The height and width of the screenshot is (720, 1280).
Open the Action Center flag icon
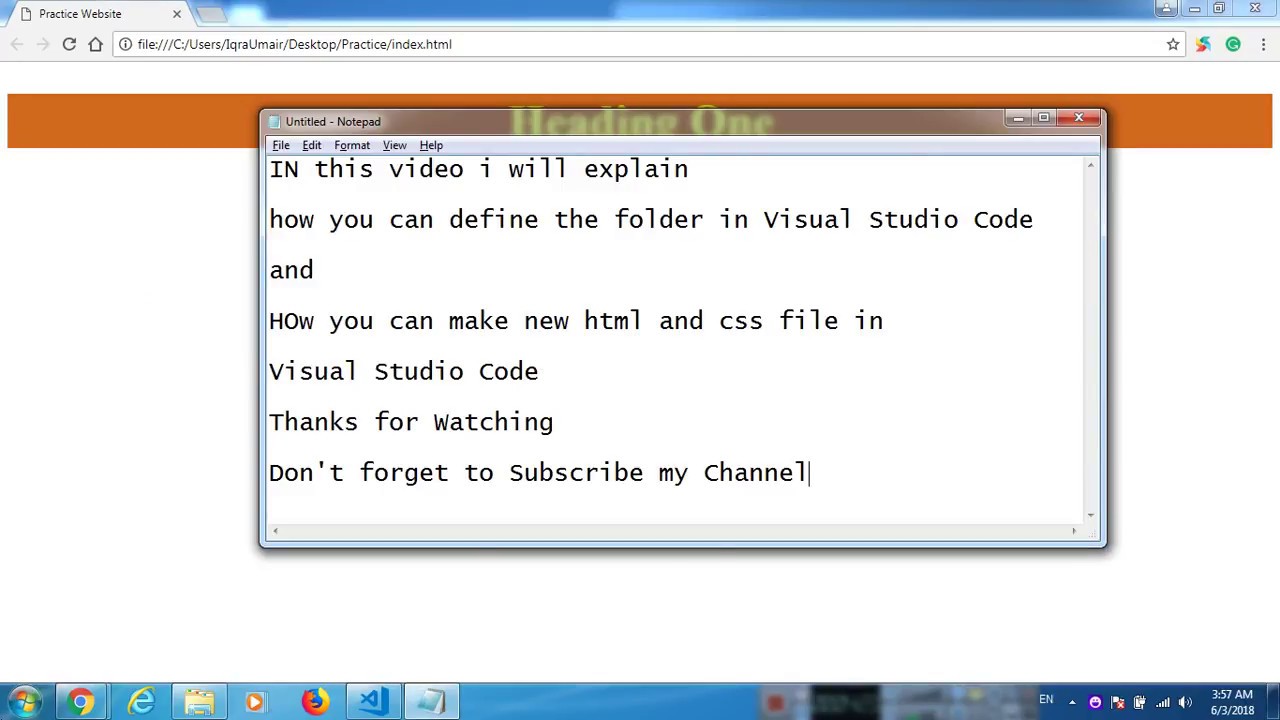tap(1118, 703)
